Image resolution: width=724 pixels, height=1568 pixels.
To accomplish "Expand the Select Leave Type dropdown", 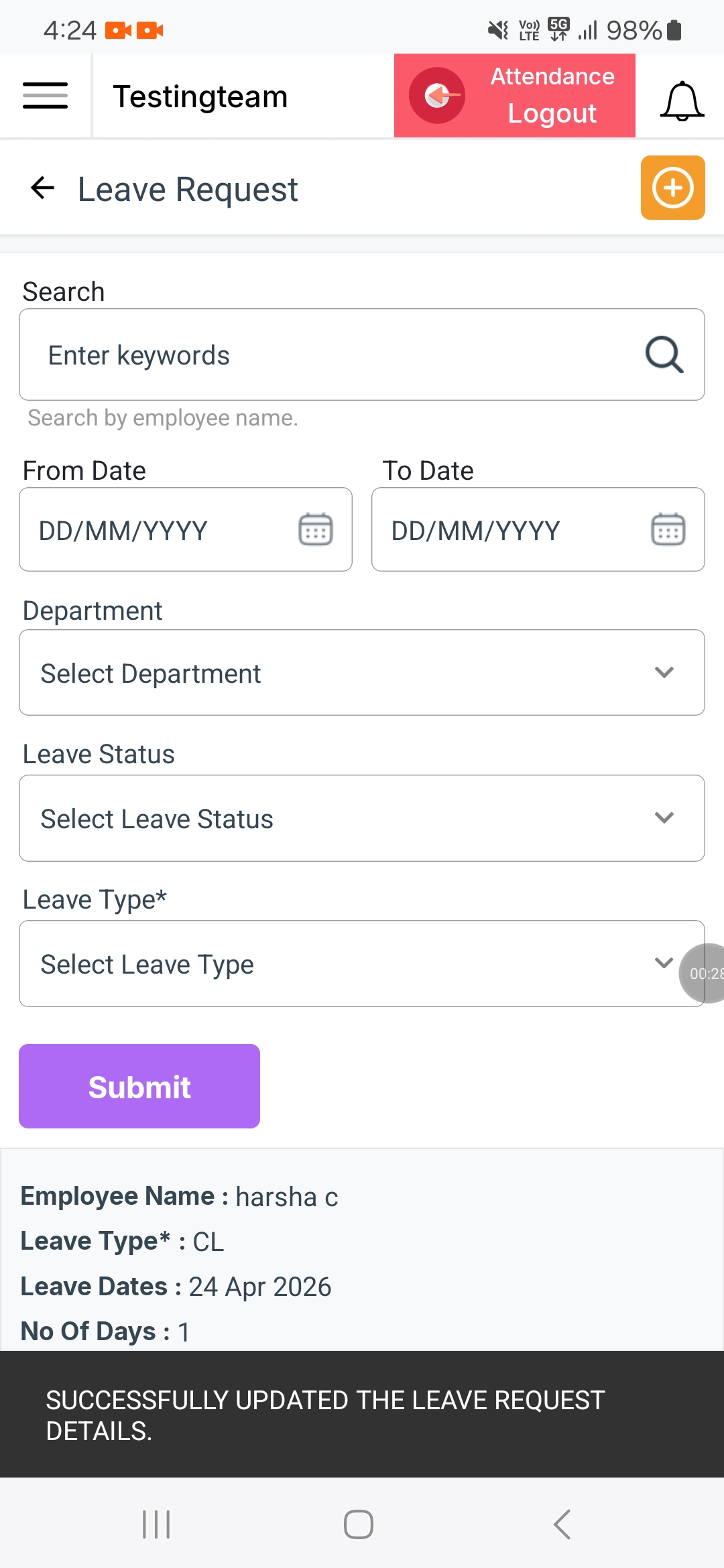I will click(x=349, y=964).
